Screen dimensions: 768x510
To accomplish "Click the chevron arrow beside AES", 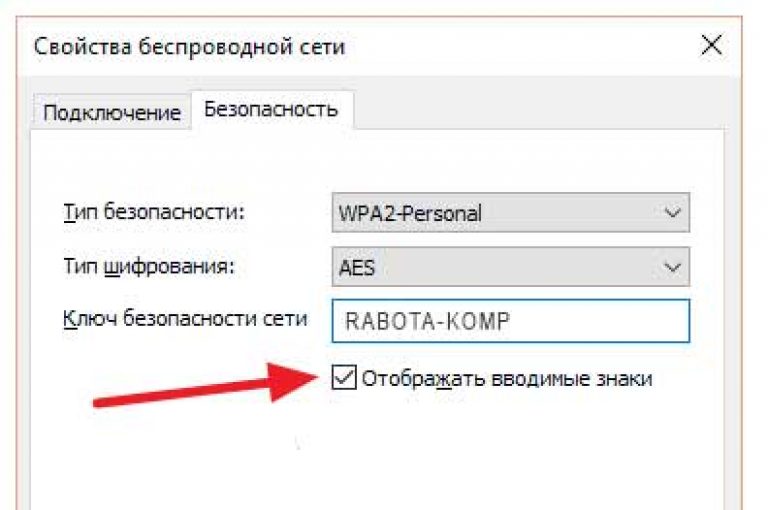I will pyautogui.click(x=672, y=267).
